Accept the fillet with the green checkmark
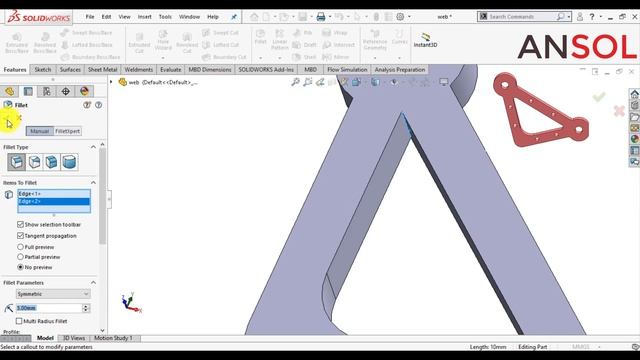Screen dimensions: 640x360 tap(599, 97)
